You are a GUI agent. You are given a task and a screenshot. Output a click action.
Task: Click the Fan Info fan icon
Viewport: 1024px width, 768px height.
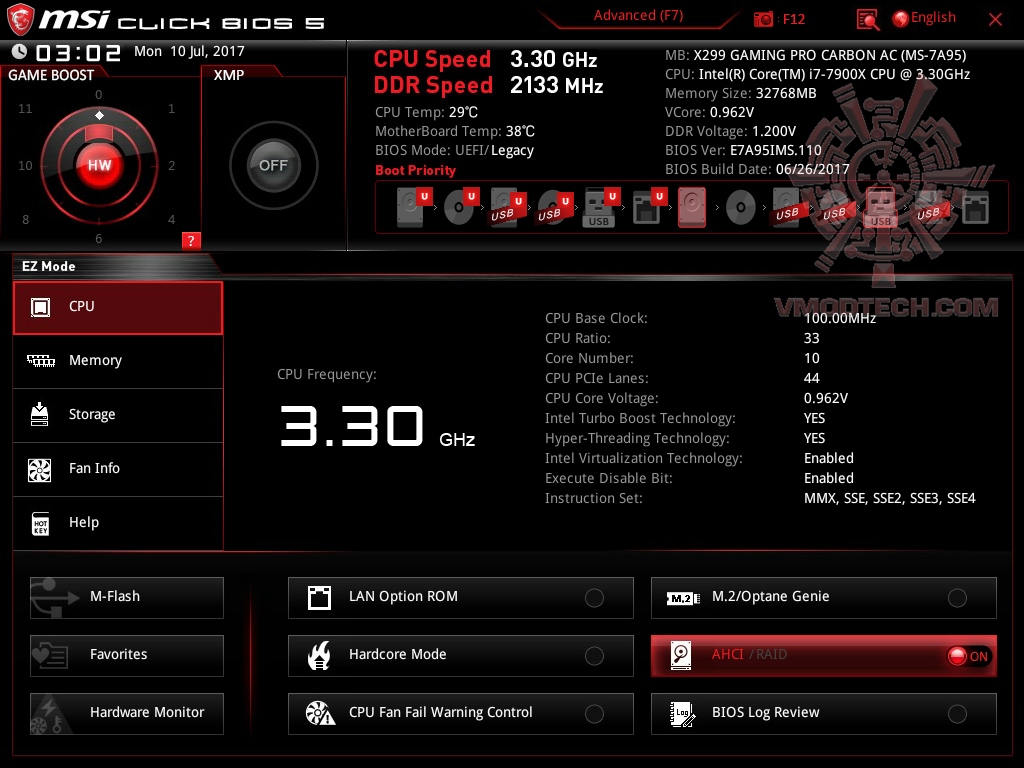[x=40, y=470]
